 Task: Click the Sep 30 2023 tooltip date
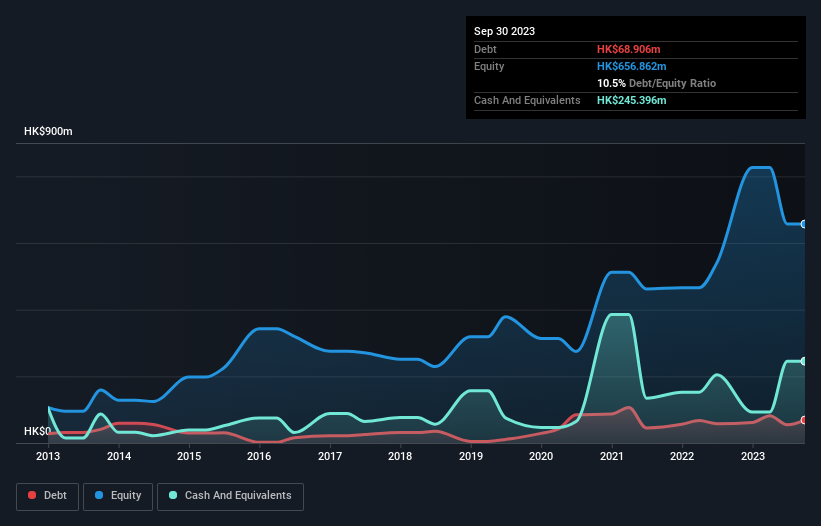pos(504,31)
